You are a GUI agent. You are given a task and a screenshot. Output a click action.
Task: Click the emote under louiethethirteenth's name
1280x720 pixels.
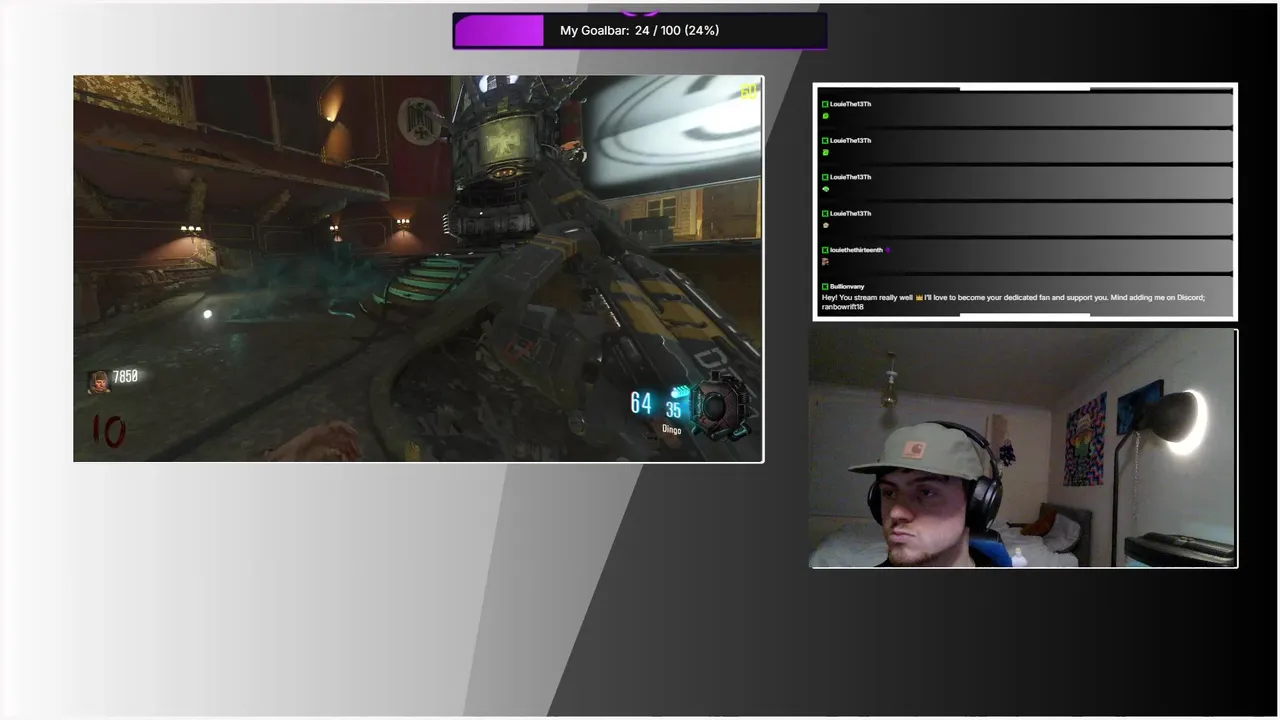(x=825, y=262)
